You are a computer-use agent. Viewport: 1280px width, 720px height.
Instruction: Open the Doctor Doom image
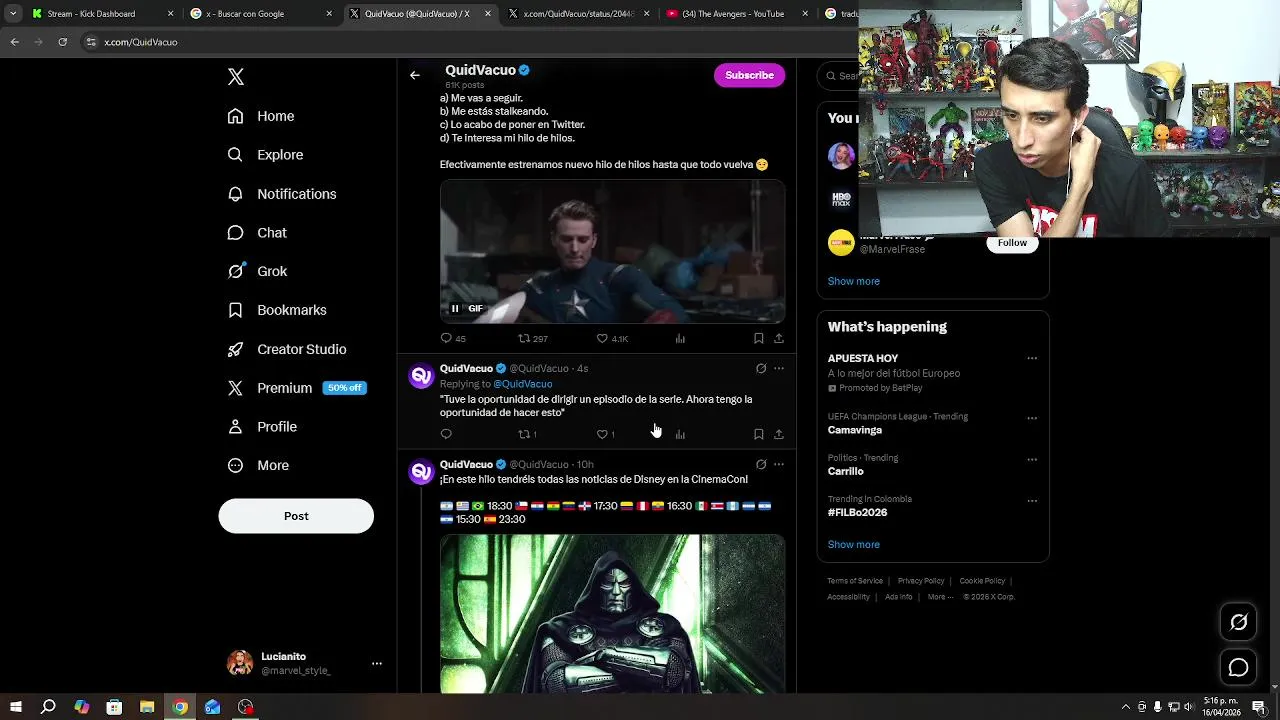[x=612, y=614]
